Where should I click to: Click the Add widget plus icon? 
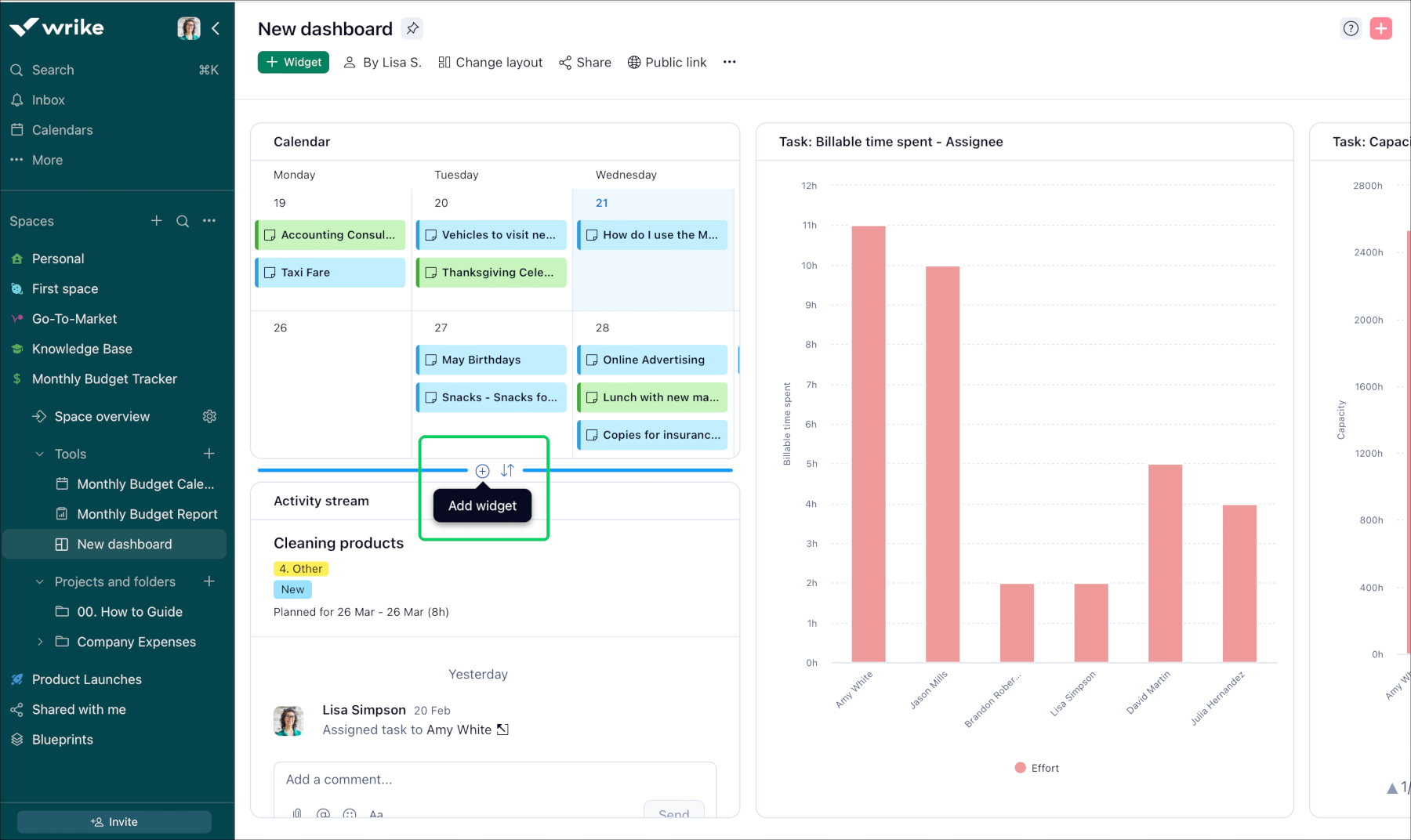tap(482, 471)
